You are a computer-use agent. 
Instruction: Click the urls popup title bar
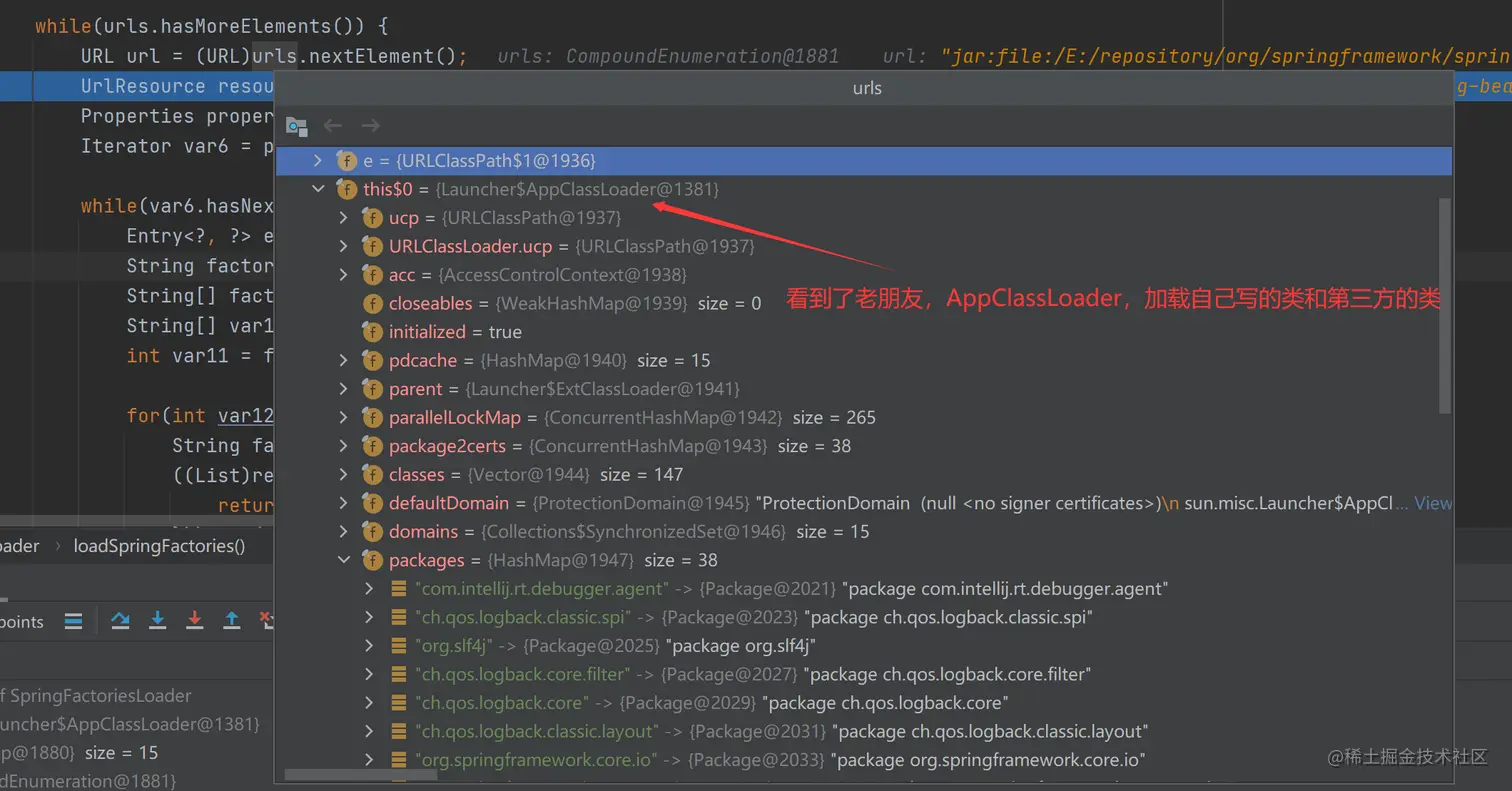pyautogui.click(x=866, y=88)
